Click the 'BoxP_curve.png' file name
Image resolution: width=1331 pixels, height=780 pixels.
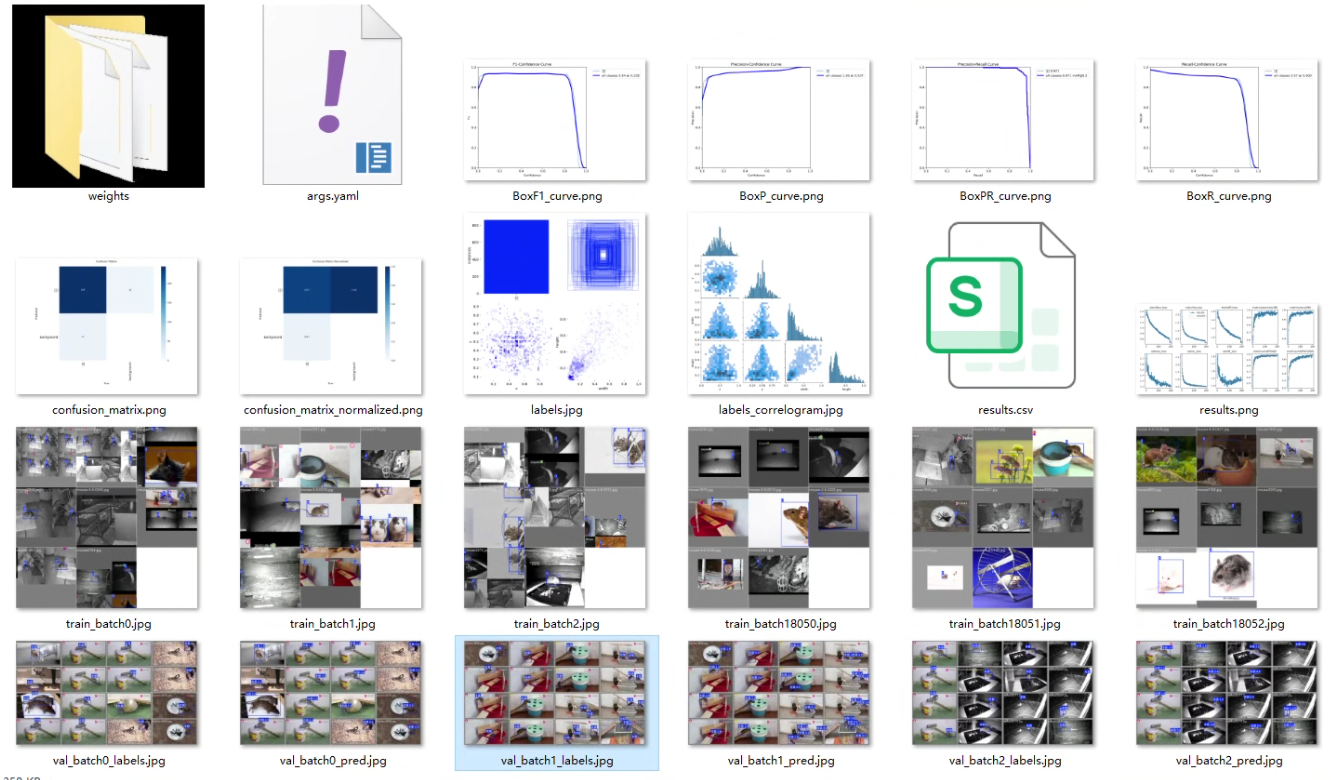pos(781,196)
